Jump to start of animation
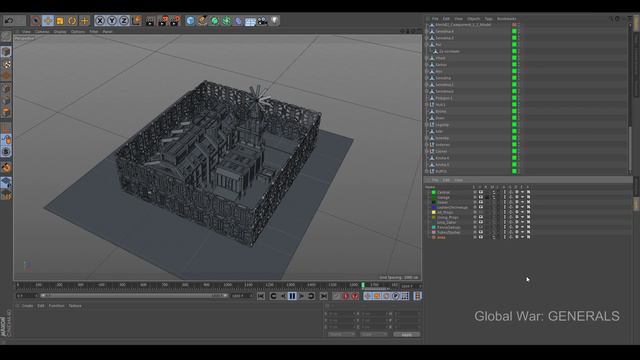The image size is (640, 360). 261,296
